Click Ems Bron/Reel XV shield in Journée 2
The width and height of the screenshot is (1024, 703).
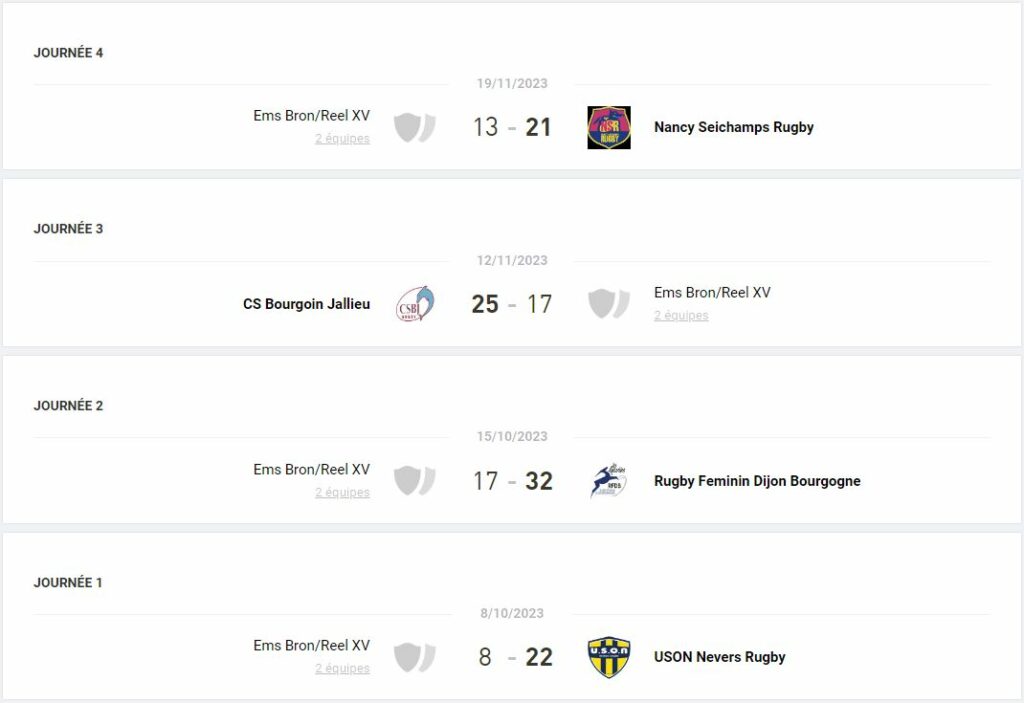415,481
